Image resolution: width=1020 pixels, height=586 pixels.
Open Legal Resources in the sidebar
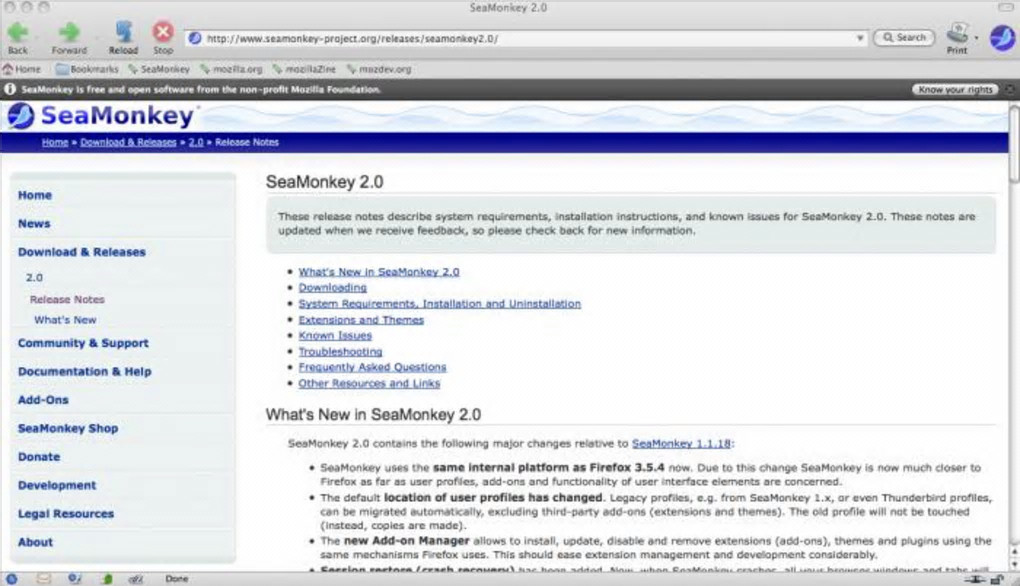(x=66, y=514)
